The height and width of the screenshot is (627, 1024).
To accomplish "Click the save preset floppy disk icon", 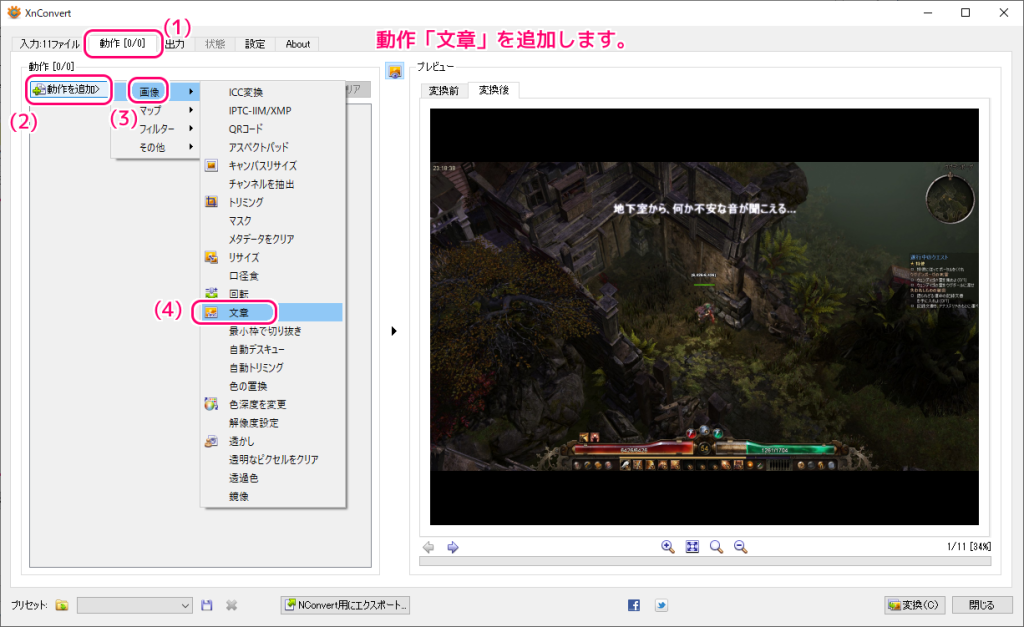I will pyautogui.click(x=207, y=605).
